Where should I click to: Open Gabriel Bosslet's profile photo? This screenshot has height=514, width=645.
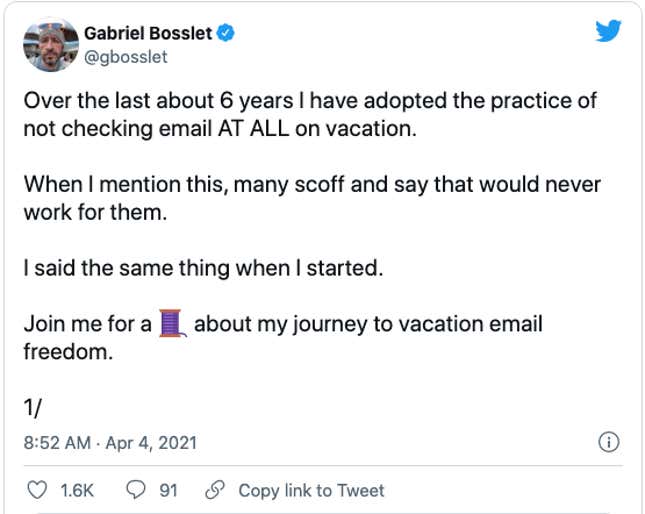point(51,45)
